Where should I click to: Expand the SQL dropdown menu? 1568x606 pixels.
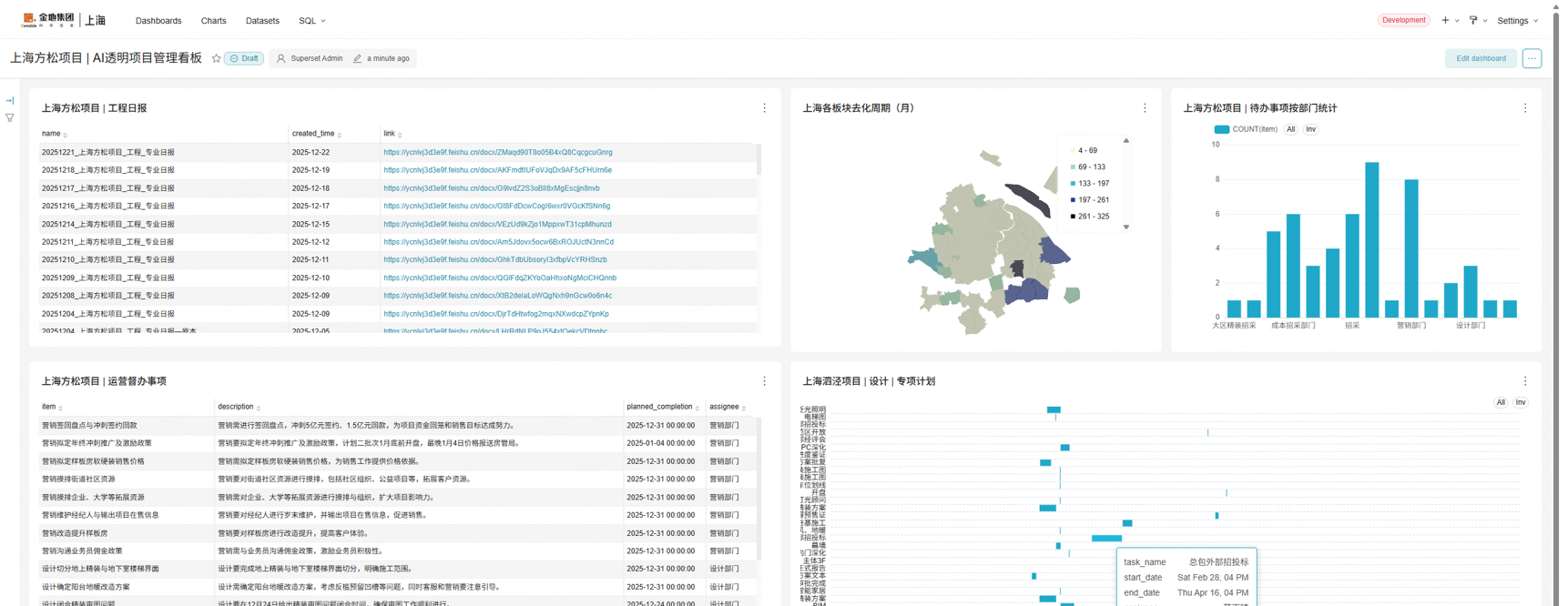(x=311, y=21)
